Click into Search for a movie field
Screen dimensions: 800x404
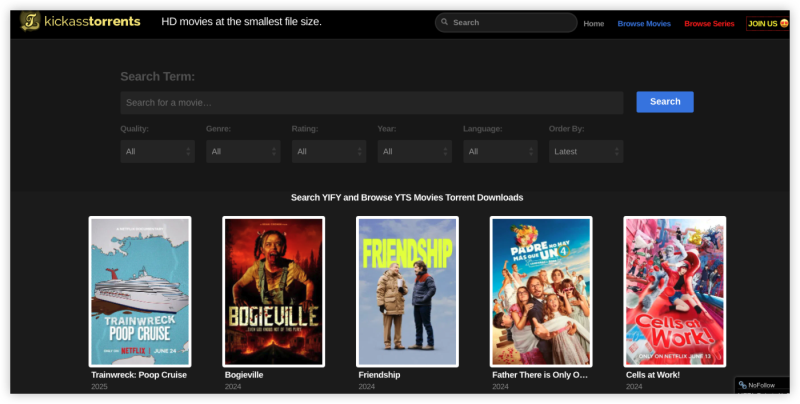coord(372,103)
